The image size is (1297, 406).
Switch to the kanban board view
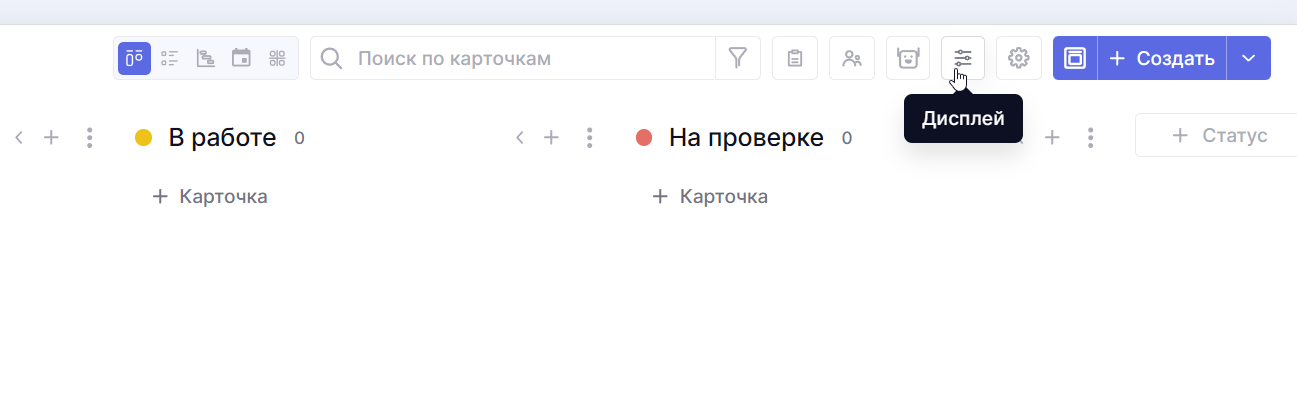(135, 58)
